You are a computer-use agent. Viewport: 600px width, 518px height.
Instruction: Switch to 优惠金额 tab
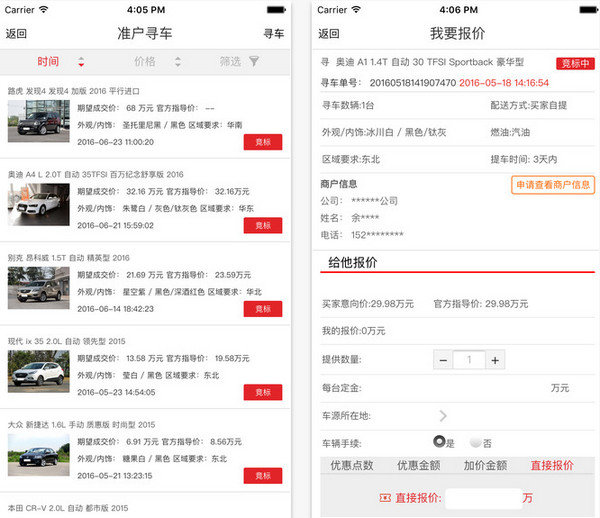tap(419, 465)
